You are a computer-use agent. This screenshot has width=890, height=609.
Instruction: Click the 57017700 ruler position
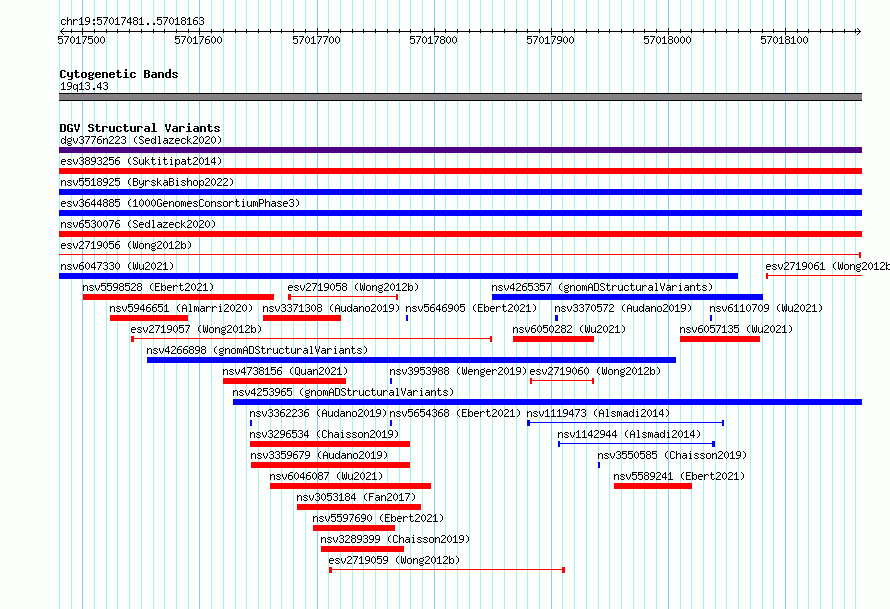tap(316, 40)
